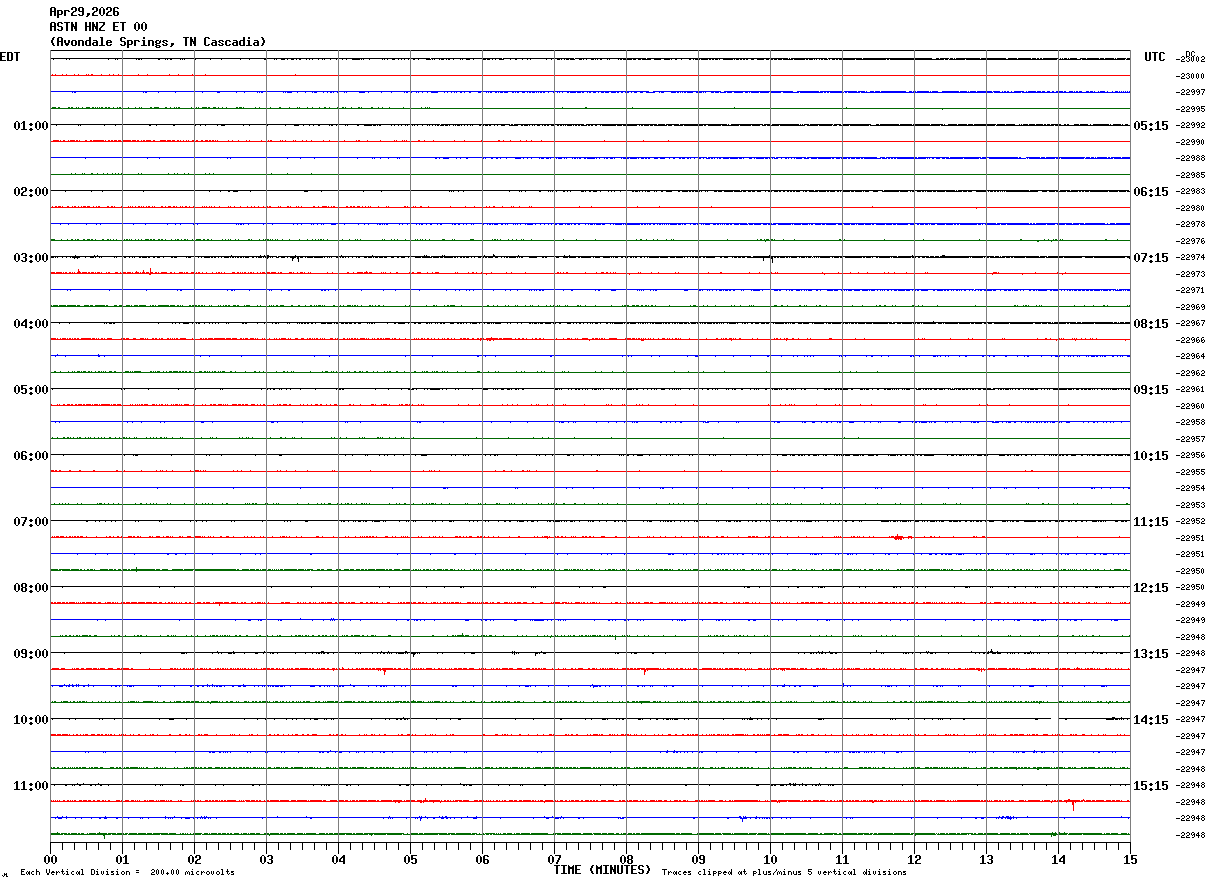The image size is (1210, 886).
Task: Click minute 07 on the time axis
Action: pyautogui.click(x=554, y=859)
